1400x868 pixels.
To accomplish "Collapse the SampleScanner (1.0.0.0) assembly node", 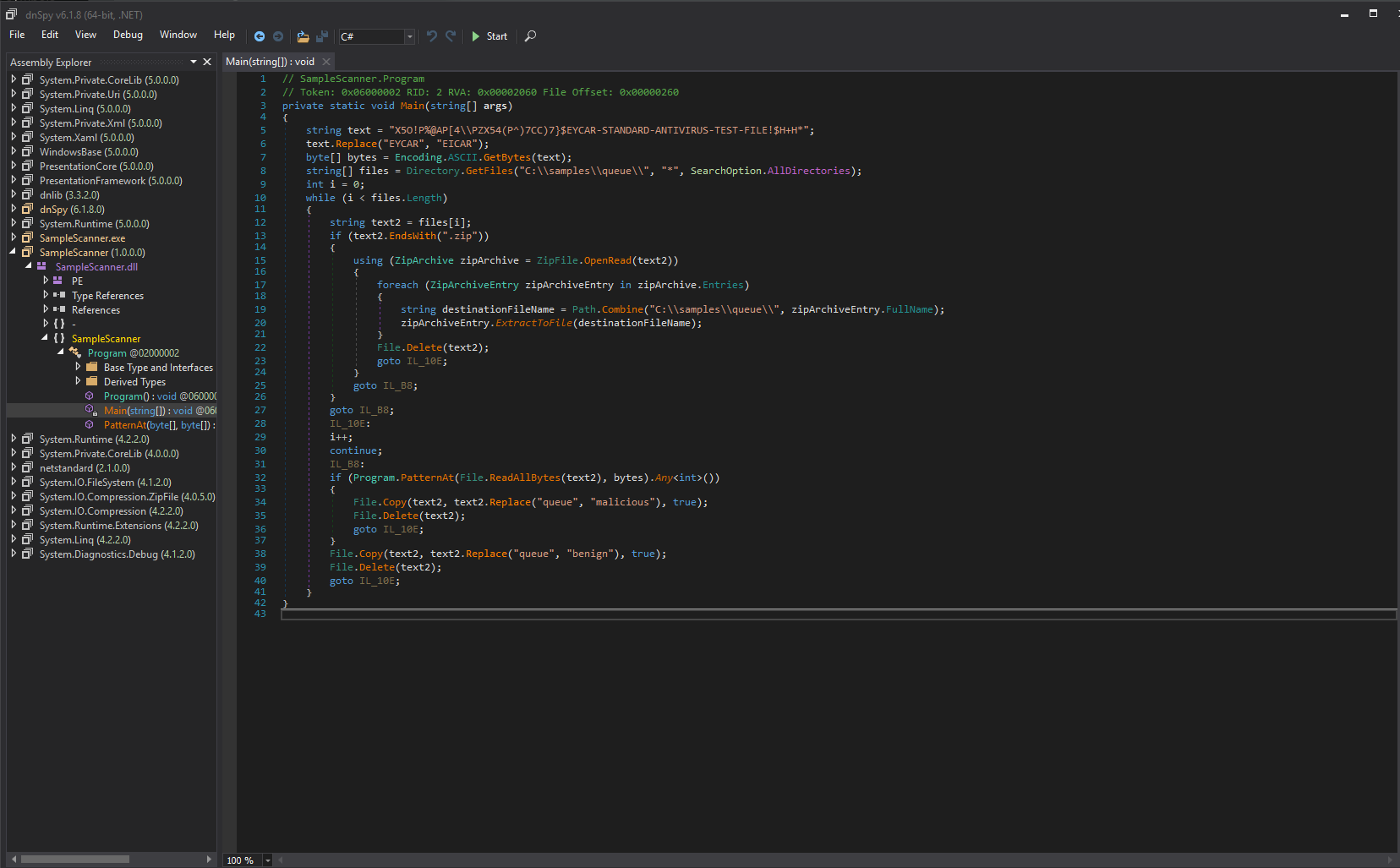I will [14, 252].
